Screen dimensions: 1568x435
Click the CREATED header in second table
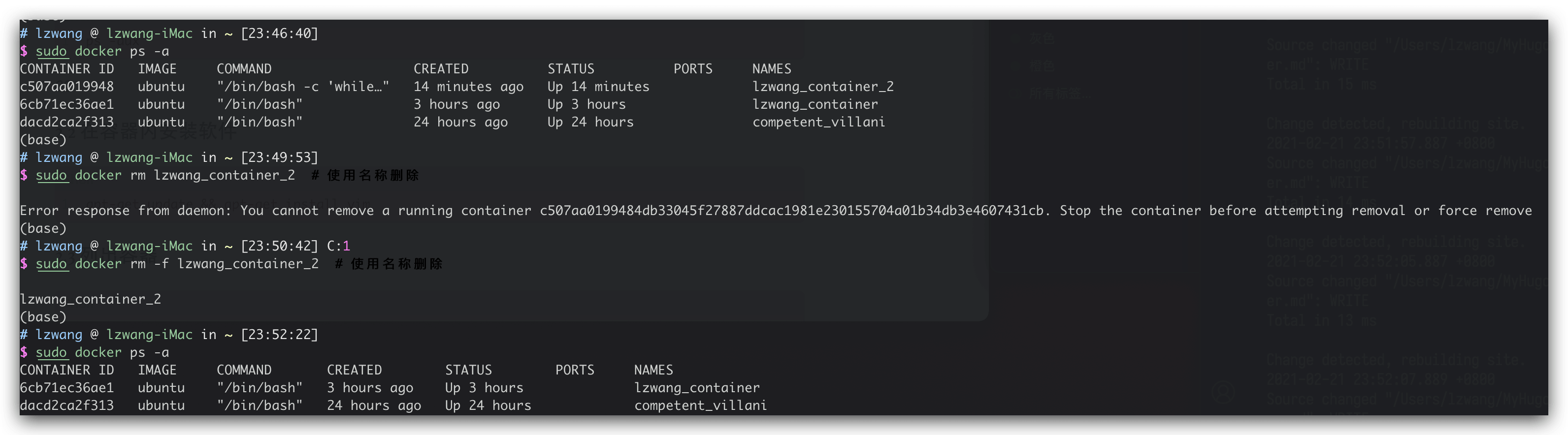click(x=354, y=370)
